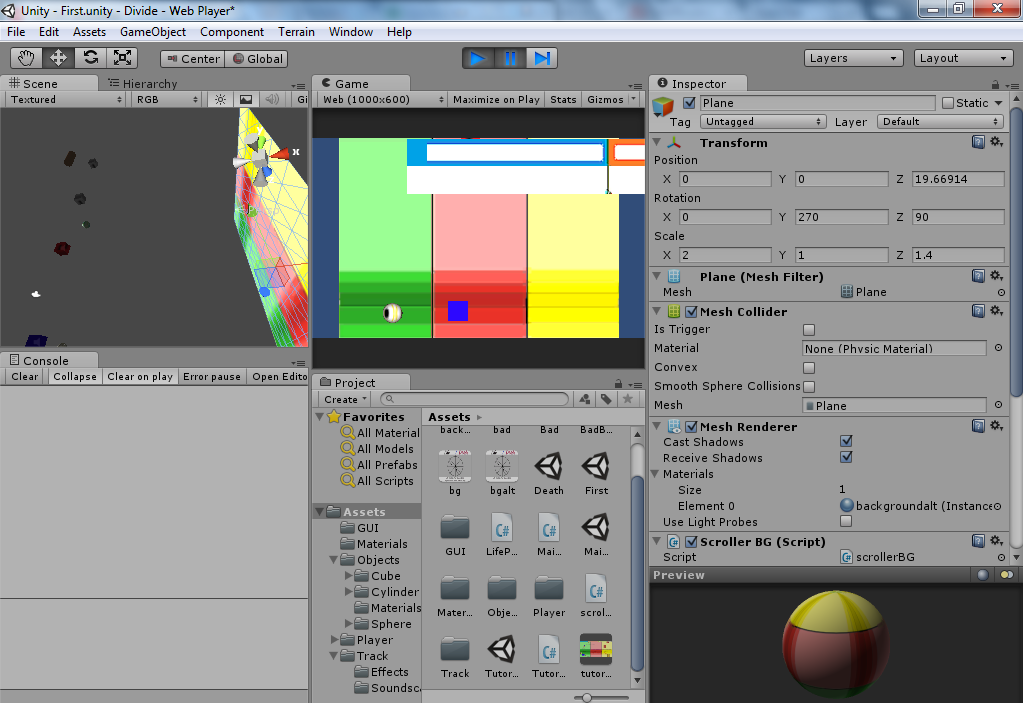Open Mesh Collider gear settings menu
This screenshot has height=703, width=1023.
click(x=996, y=311)
